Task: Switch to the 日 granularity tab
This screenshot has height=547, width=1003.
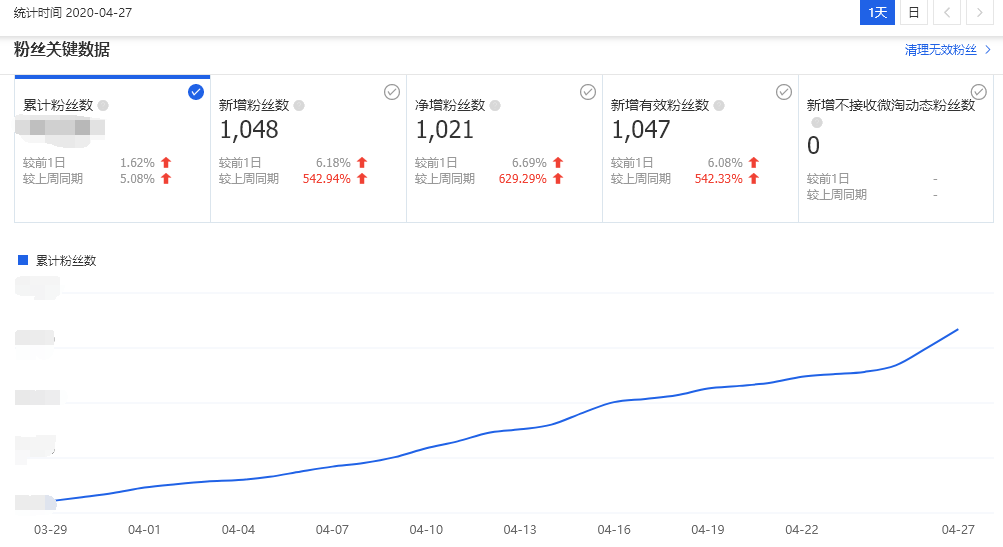Action: (913, 12)
